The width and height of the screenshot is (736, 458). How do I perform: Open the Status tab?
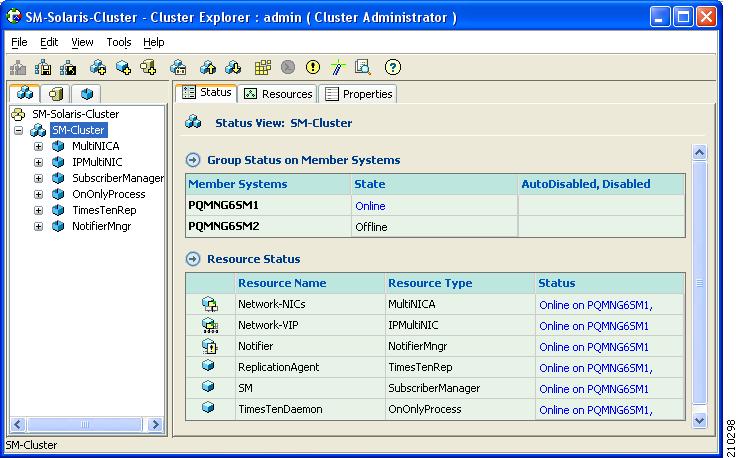pyautogui.click(x=207, y=92)
